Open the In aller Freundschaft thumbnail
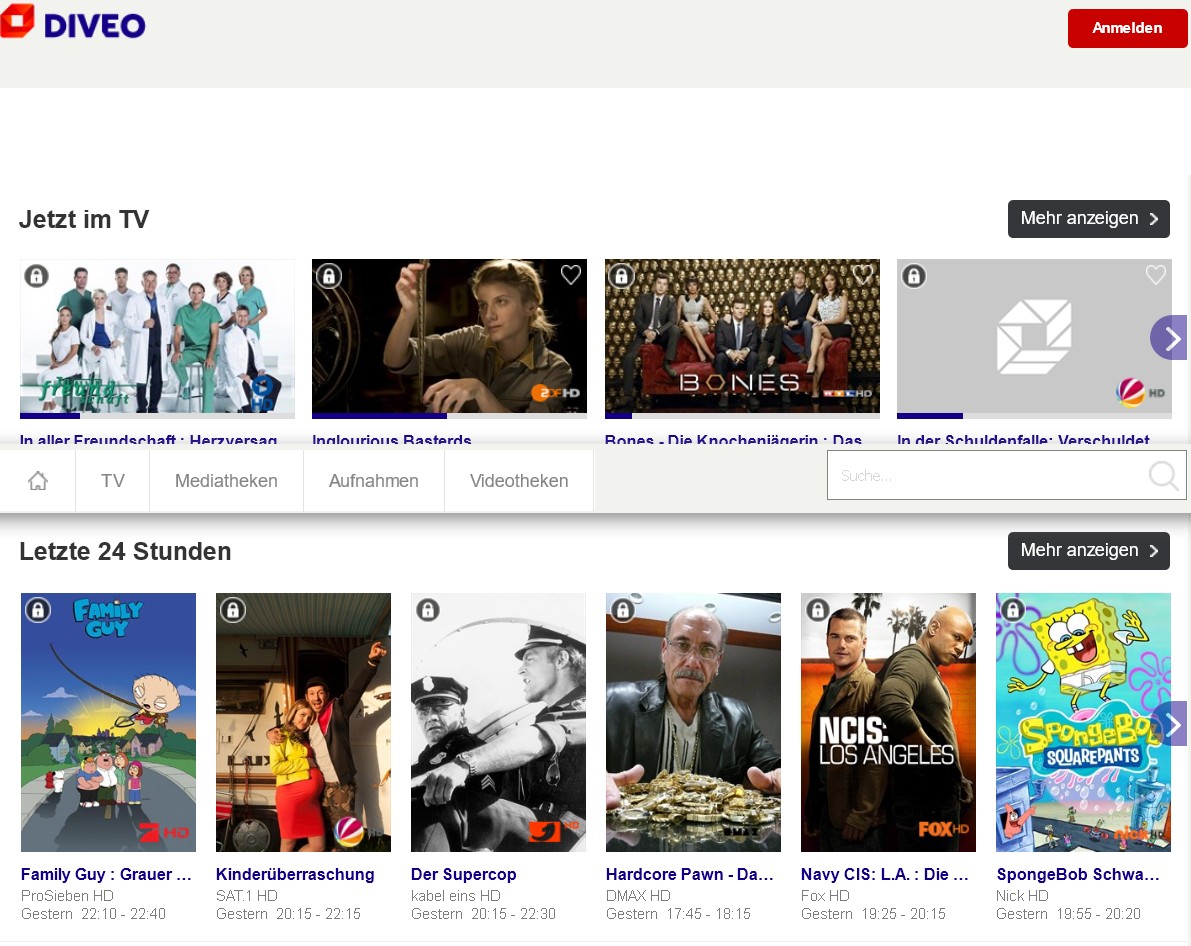 (157, 336)
